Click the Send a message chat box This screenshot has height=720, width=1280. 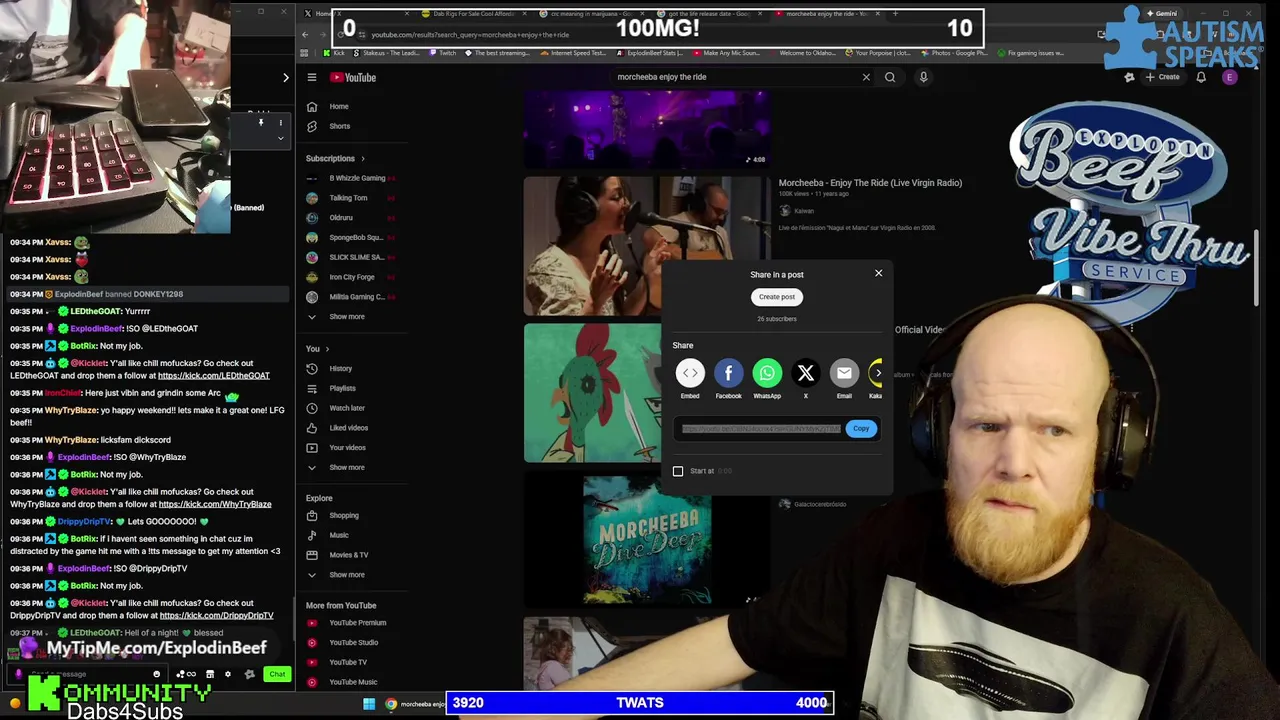point(87,674)
